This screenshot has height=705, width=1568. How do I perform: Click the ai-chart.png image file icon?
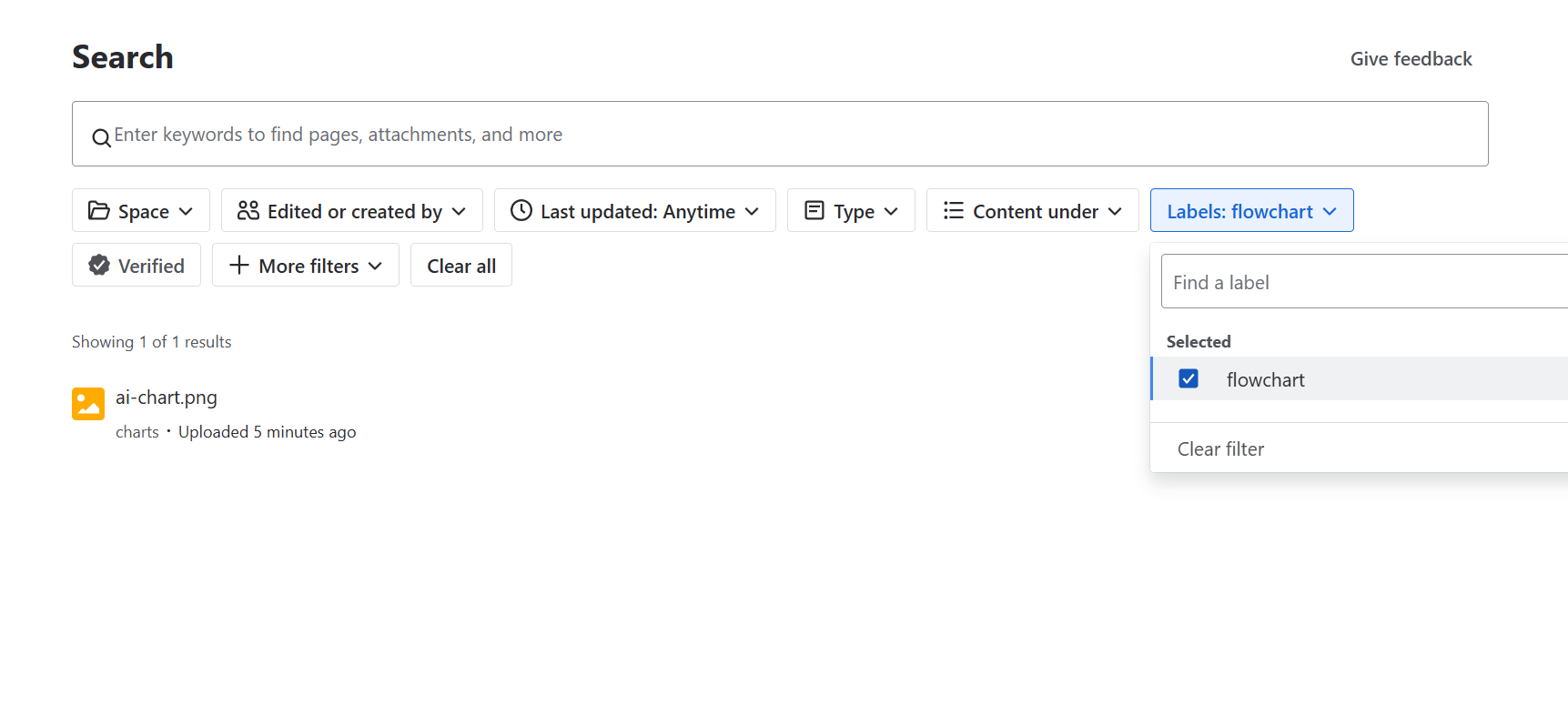(x=88, y=404)
